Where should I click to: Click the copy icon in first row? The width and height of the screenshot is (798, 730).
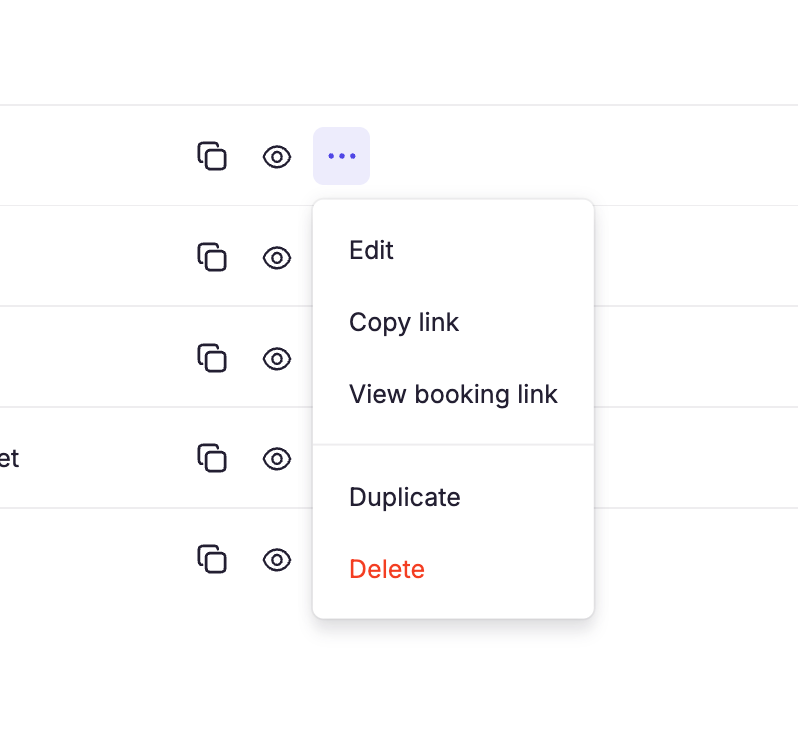(212, 156)
